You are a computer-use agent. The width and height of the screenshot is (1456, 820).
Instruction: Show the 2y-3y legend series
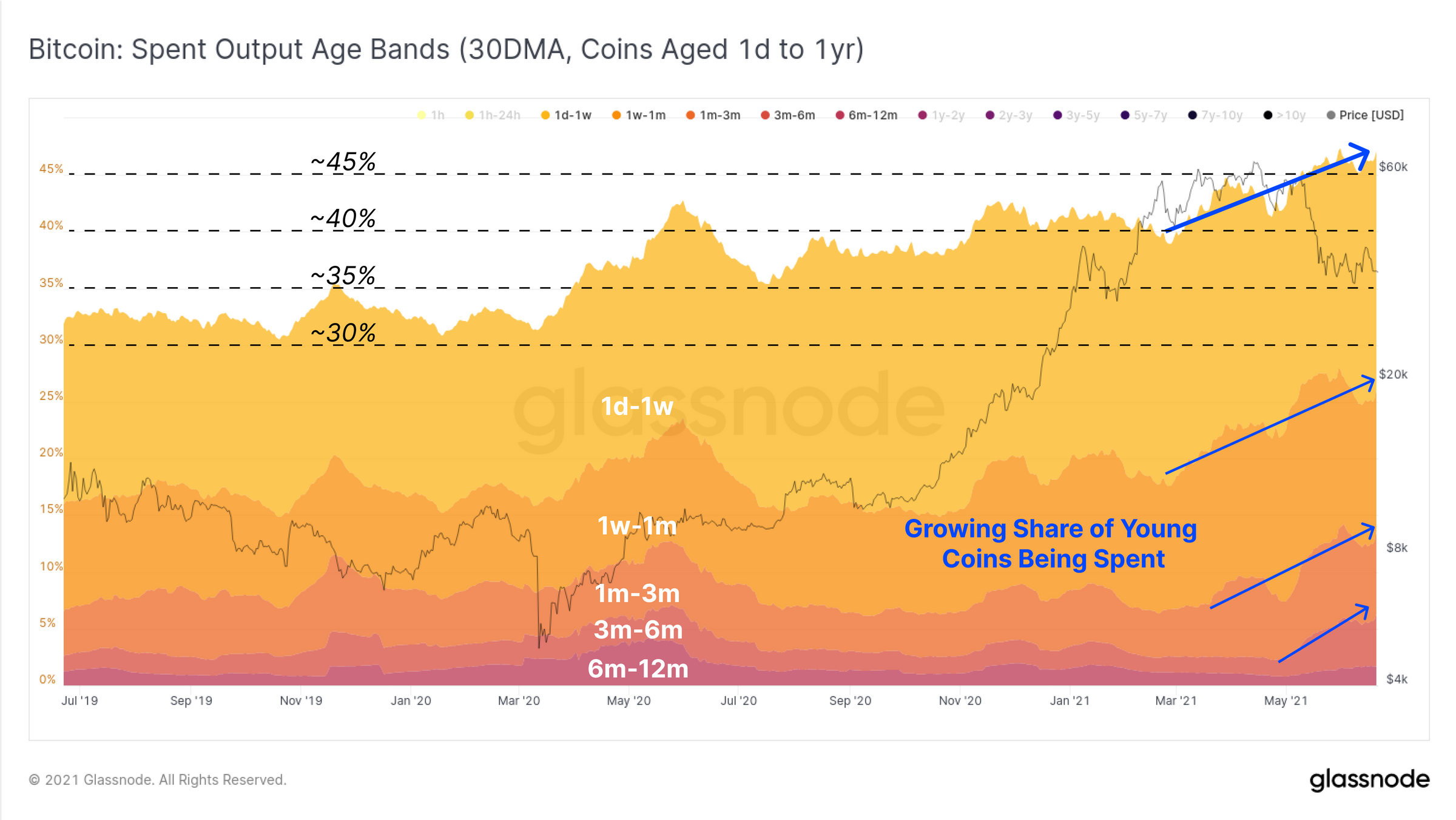tap(1009, 115)
